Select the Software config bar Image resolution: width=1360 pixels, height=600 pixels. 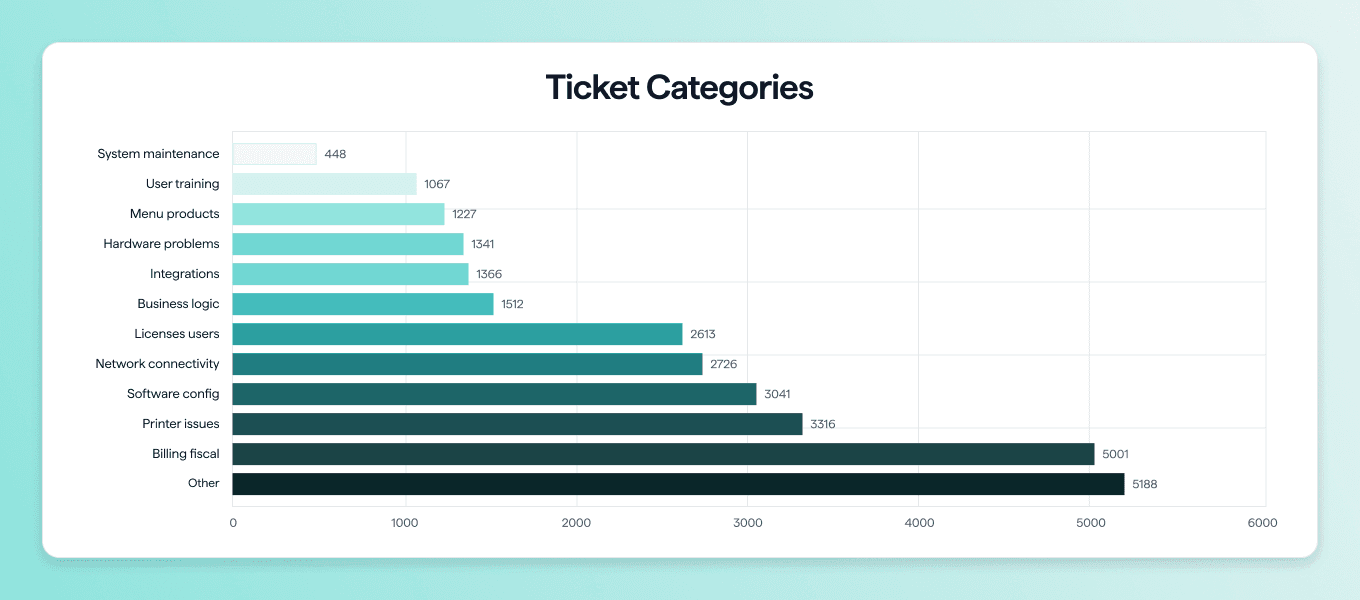pos(494,394)
